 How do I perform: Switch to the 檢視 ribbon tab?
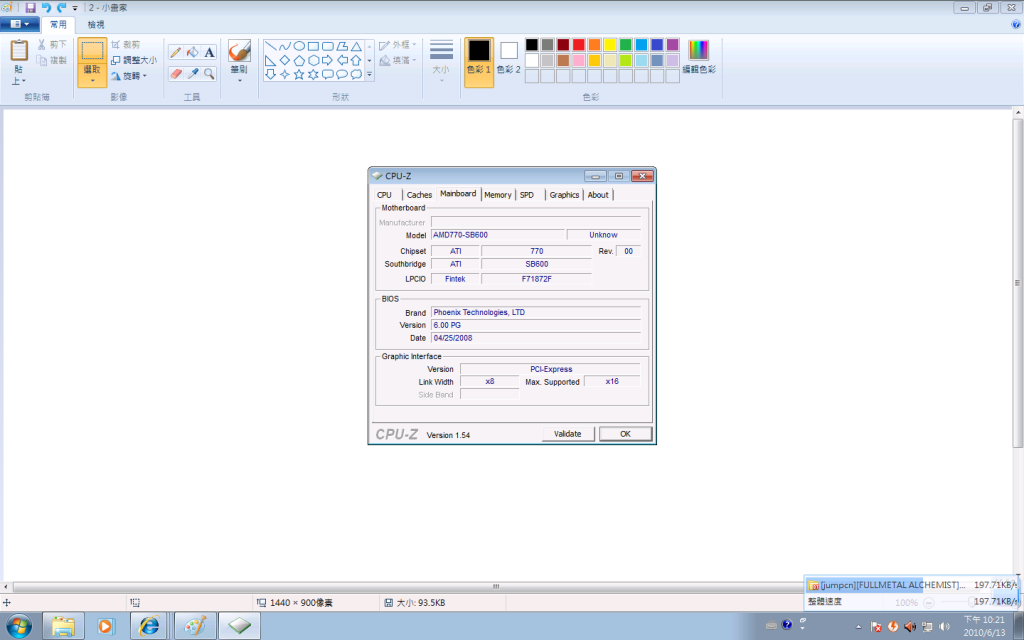96,24
